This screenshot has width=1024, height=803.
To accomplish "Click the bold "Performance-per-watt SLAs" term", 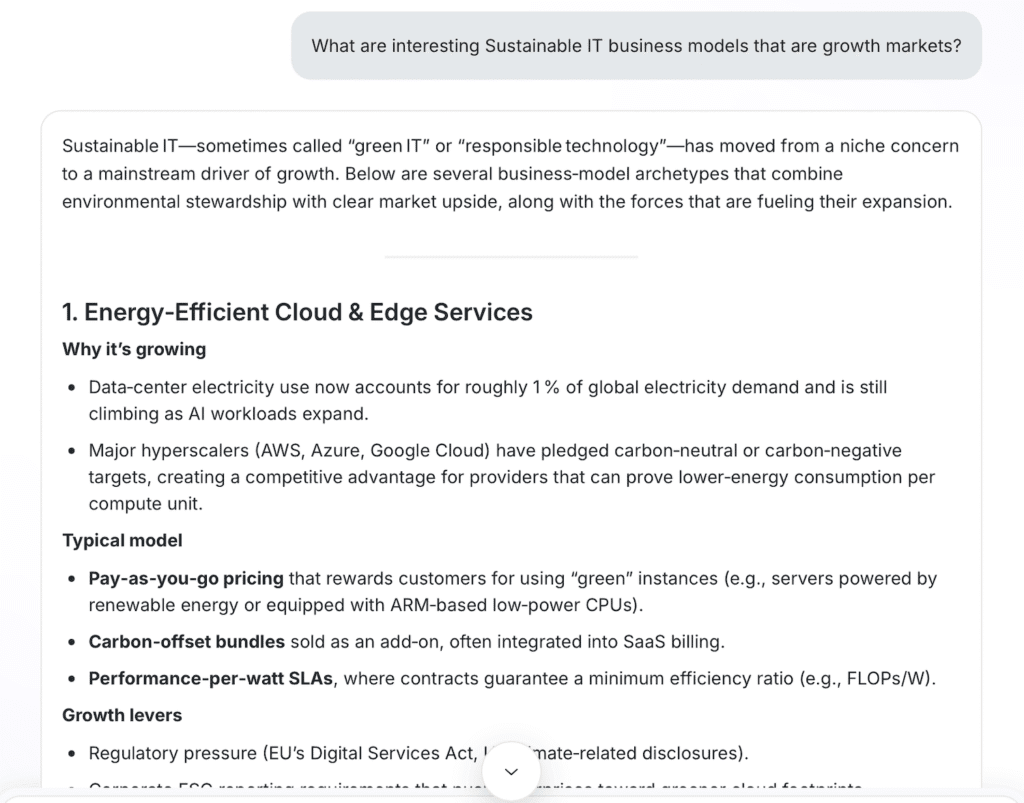I will click(x=210, y=678).
